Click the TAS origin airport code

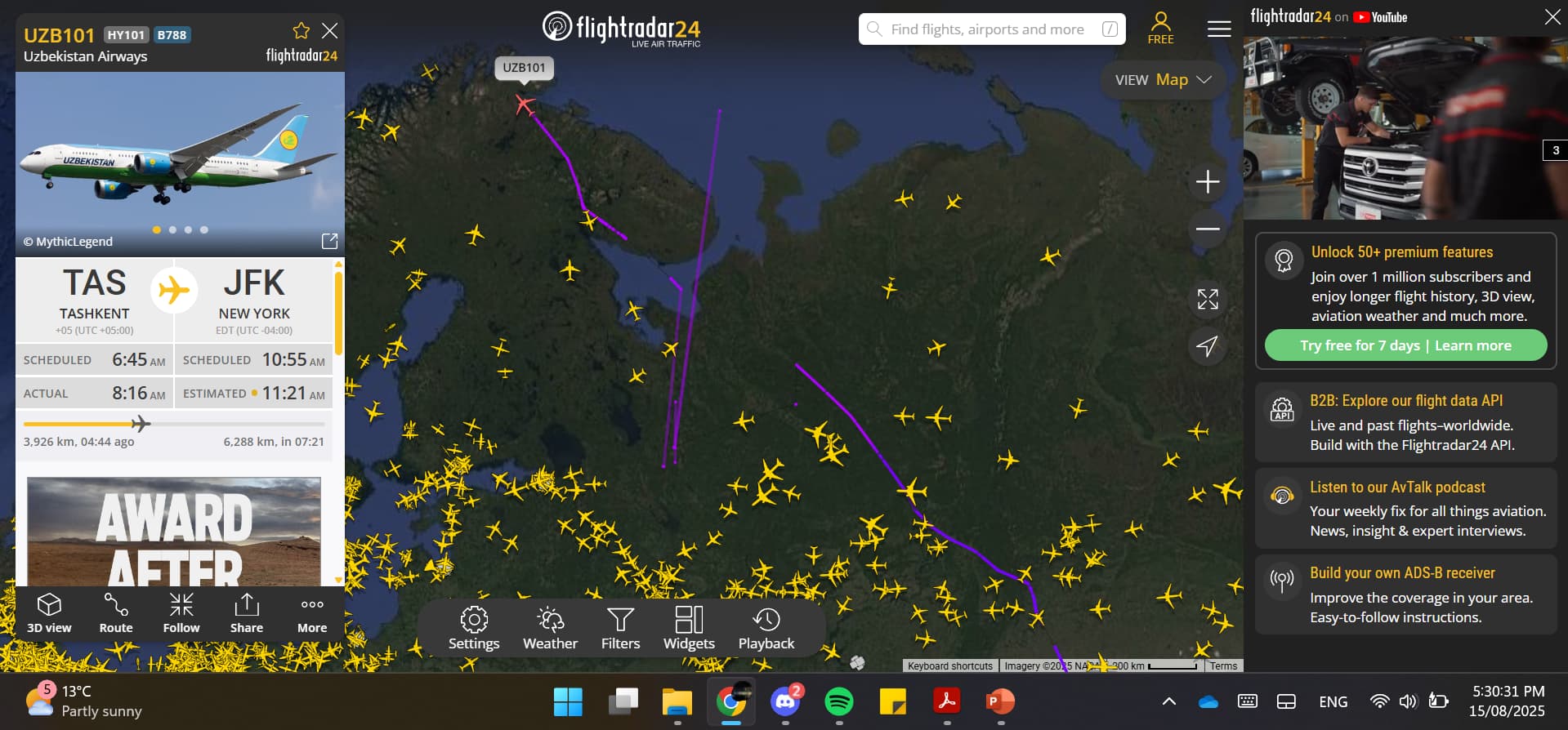click(x=95, y=283)
